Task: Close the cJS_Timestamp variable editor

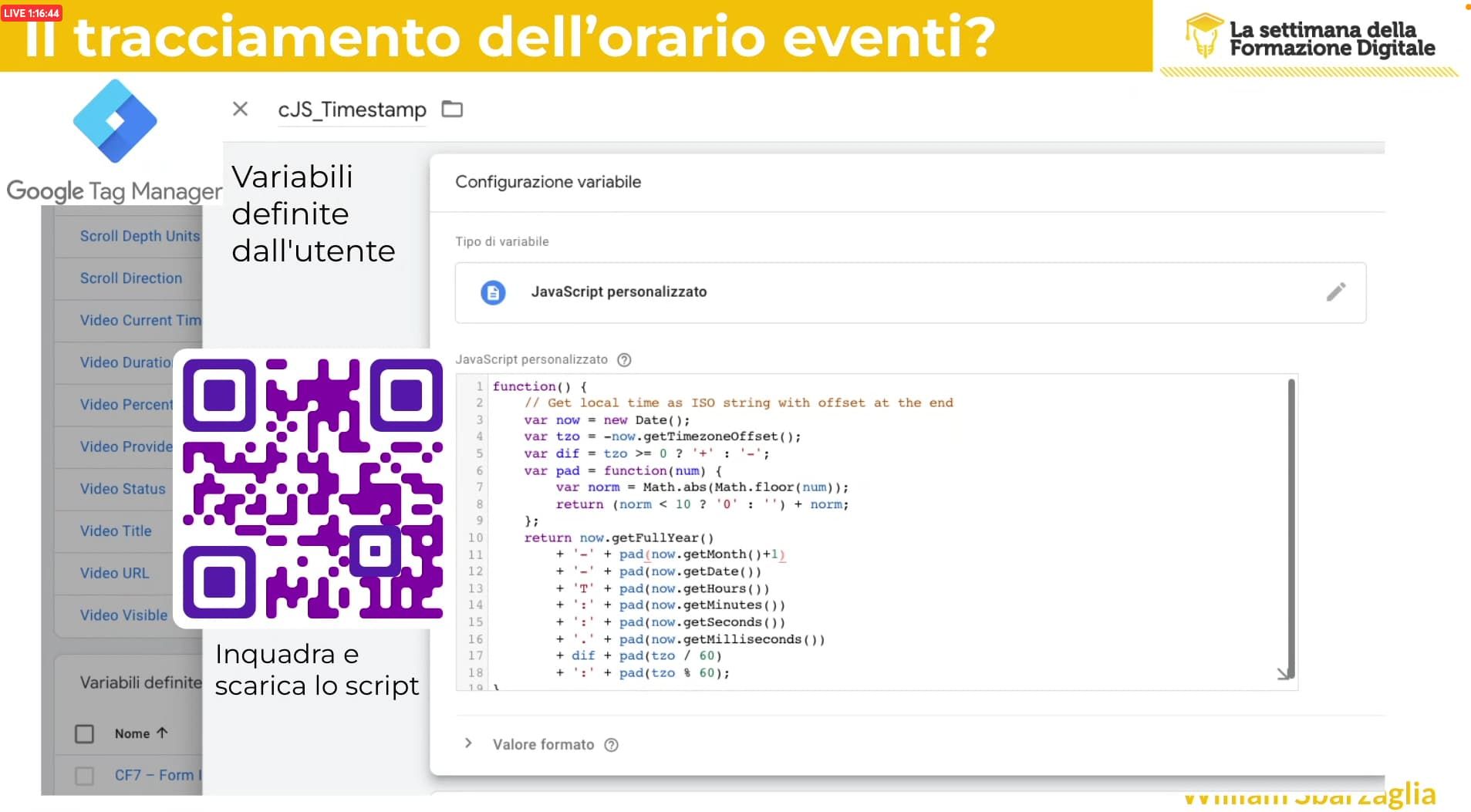Action: point(240,109)
